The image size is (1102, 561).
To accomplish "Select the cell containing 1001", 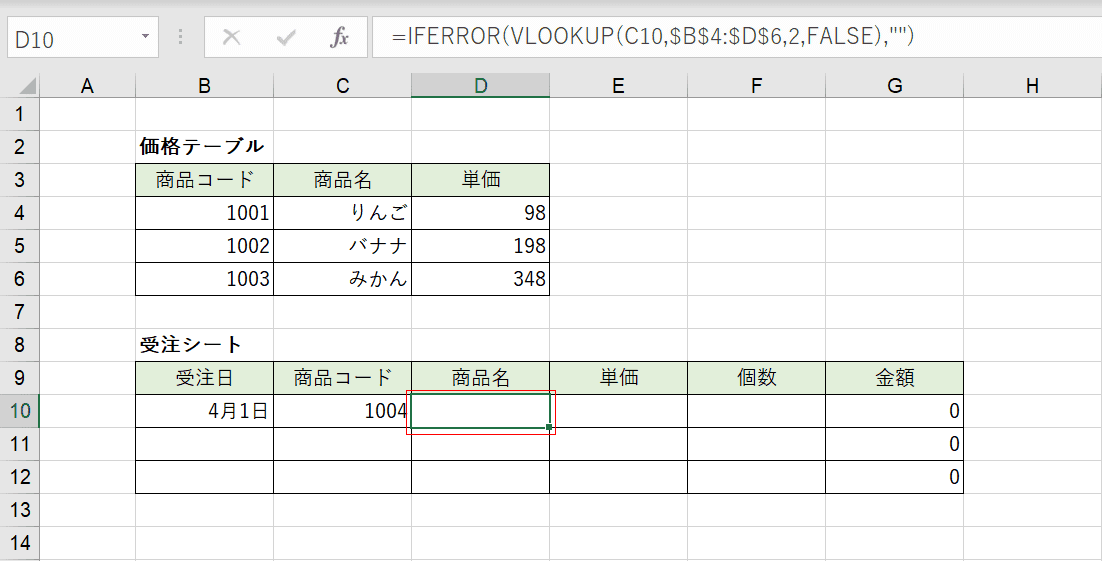I will pos(204,212).
